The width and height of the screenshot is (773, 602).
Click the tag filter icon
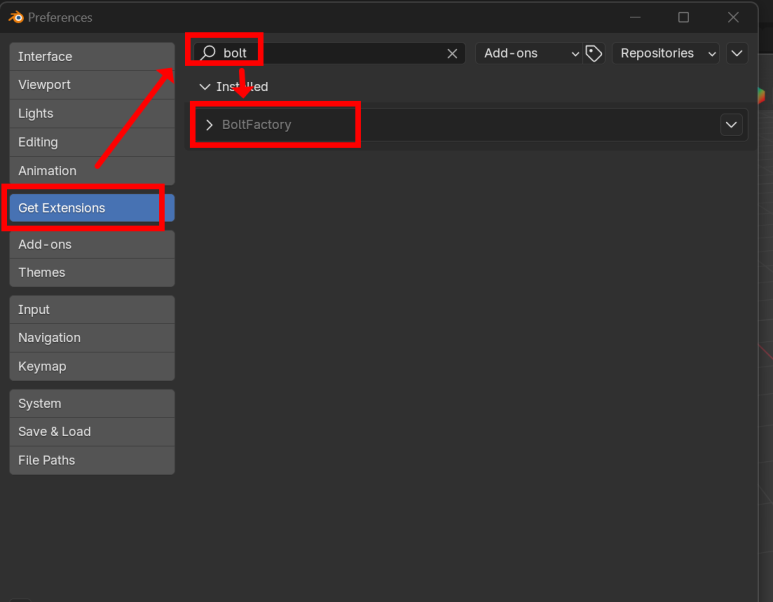pos(594,53)
